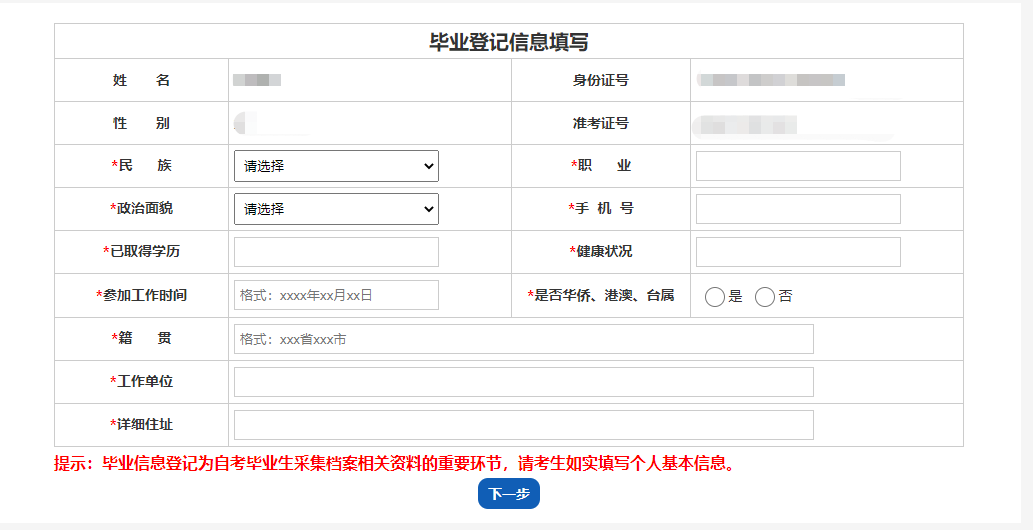Focus the 职业 text field
Screen dimensions: 1033x530
pos(798,166)
